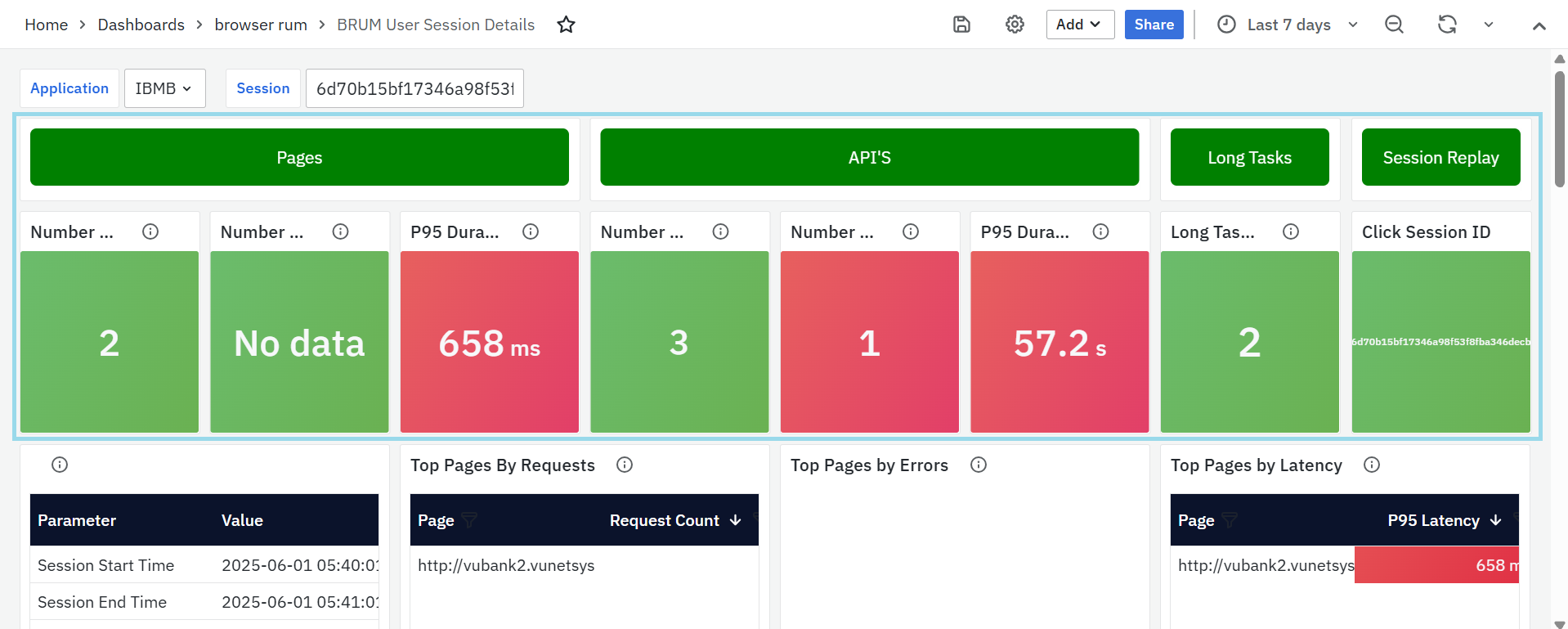This screenshot has height=629, width=1568.
Task: Click the Session ID input field
Action: (414, 88)
